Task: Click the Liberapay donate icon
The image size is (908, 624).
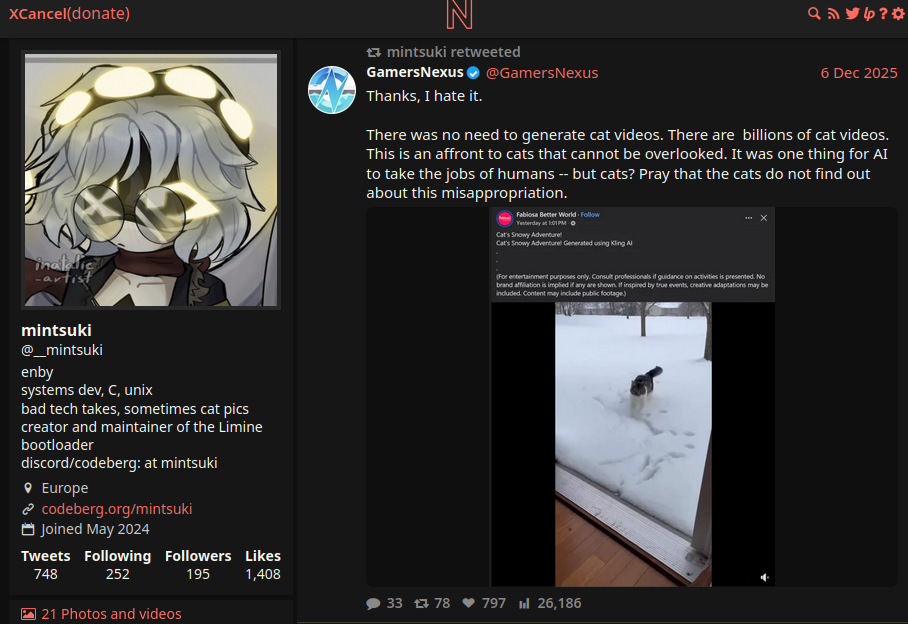Action: tap(869, 13)
